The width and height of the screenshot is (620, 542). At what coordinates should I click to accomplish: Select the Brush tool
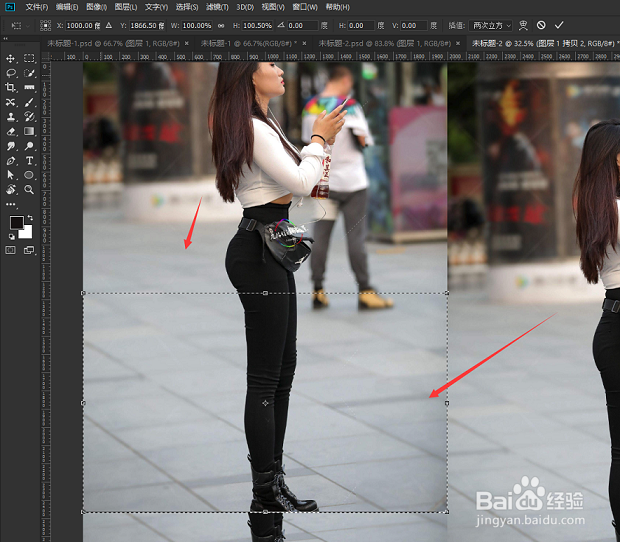click(29, 102)
